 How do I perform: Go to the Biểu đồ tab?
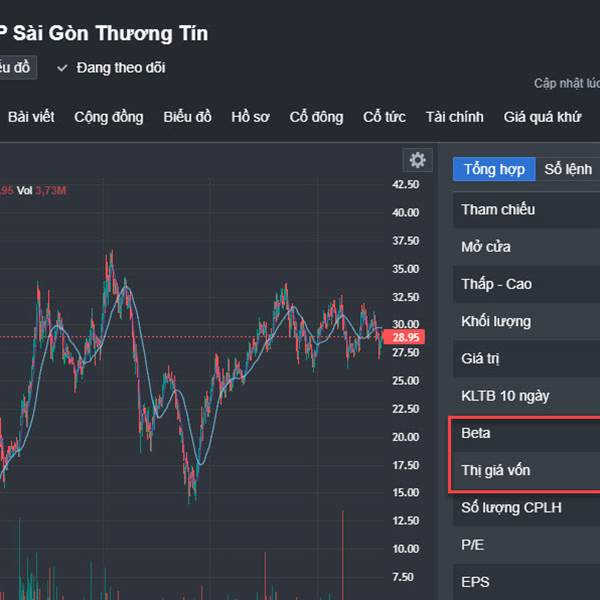[x=188, y=117]
